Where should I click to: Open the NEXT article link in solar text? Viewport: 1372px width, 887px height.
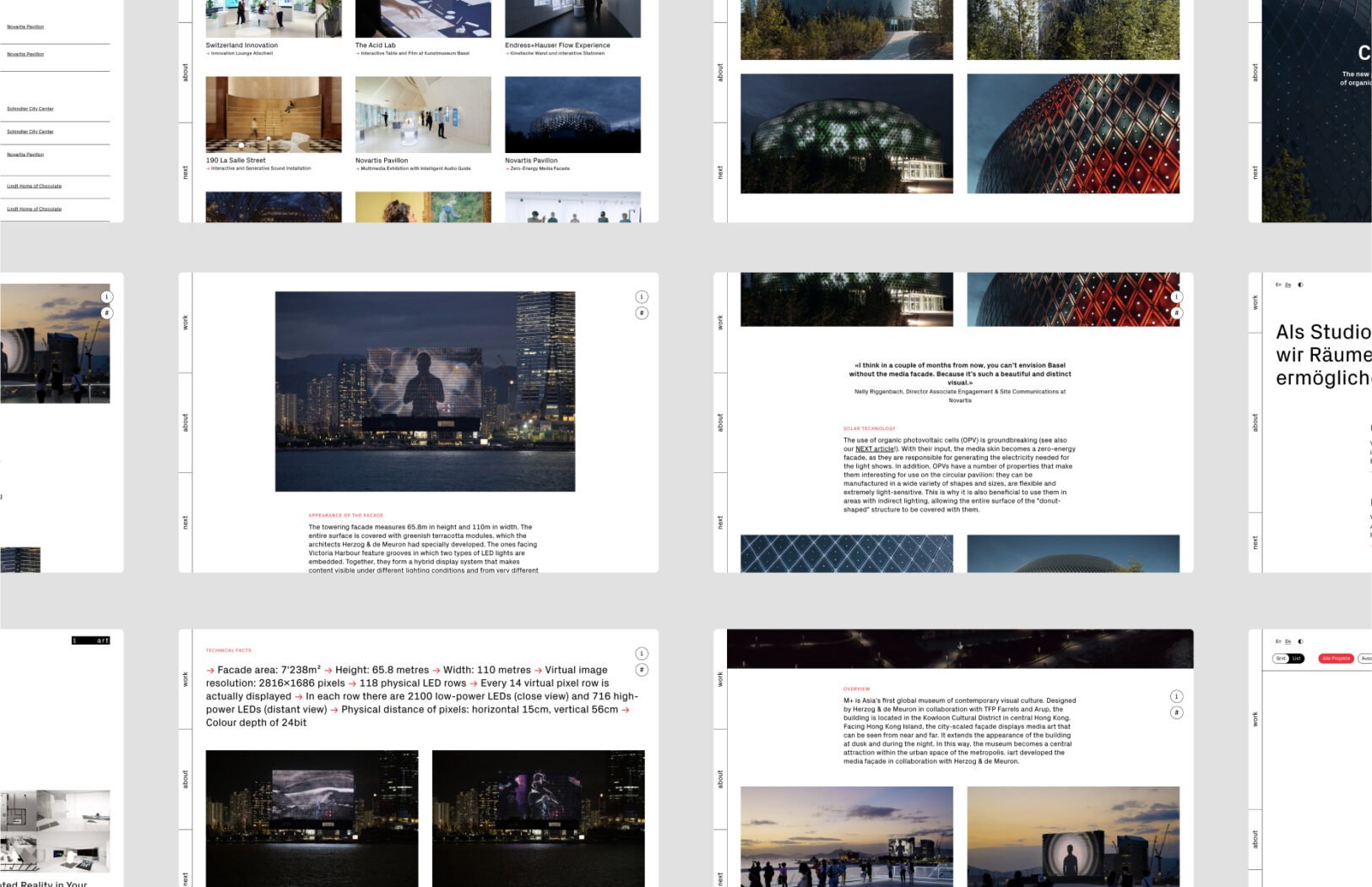coord(875,449)
